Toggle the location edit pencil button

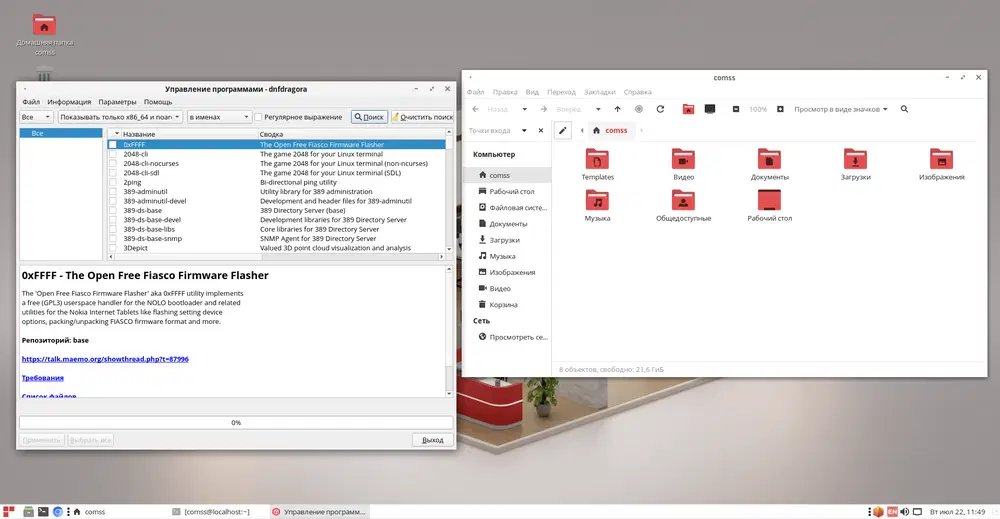click(x=562, y=130)
